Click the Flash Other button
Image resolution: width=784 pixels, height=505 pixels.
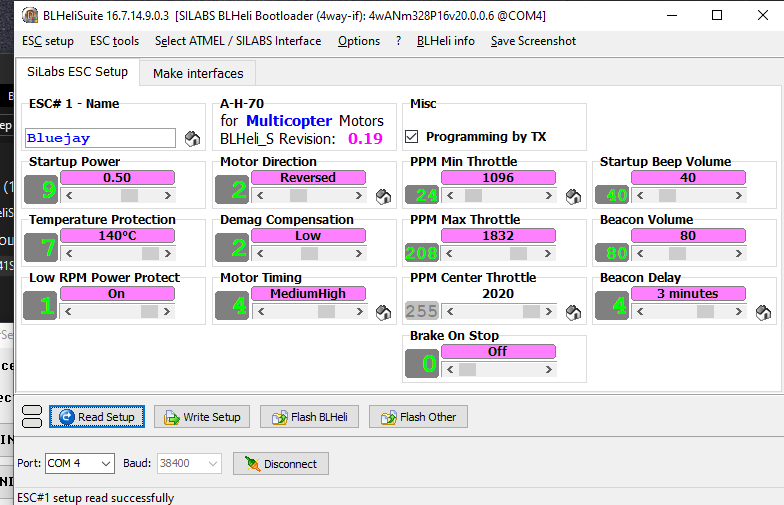coord(418,416)
